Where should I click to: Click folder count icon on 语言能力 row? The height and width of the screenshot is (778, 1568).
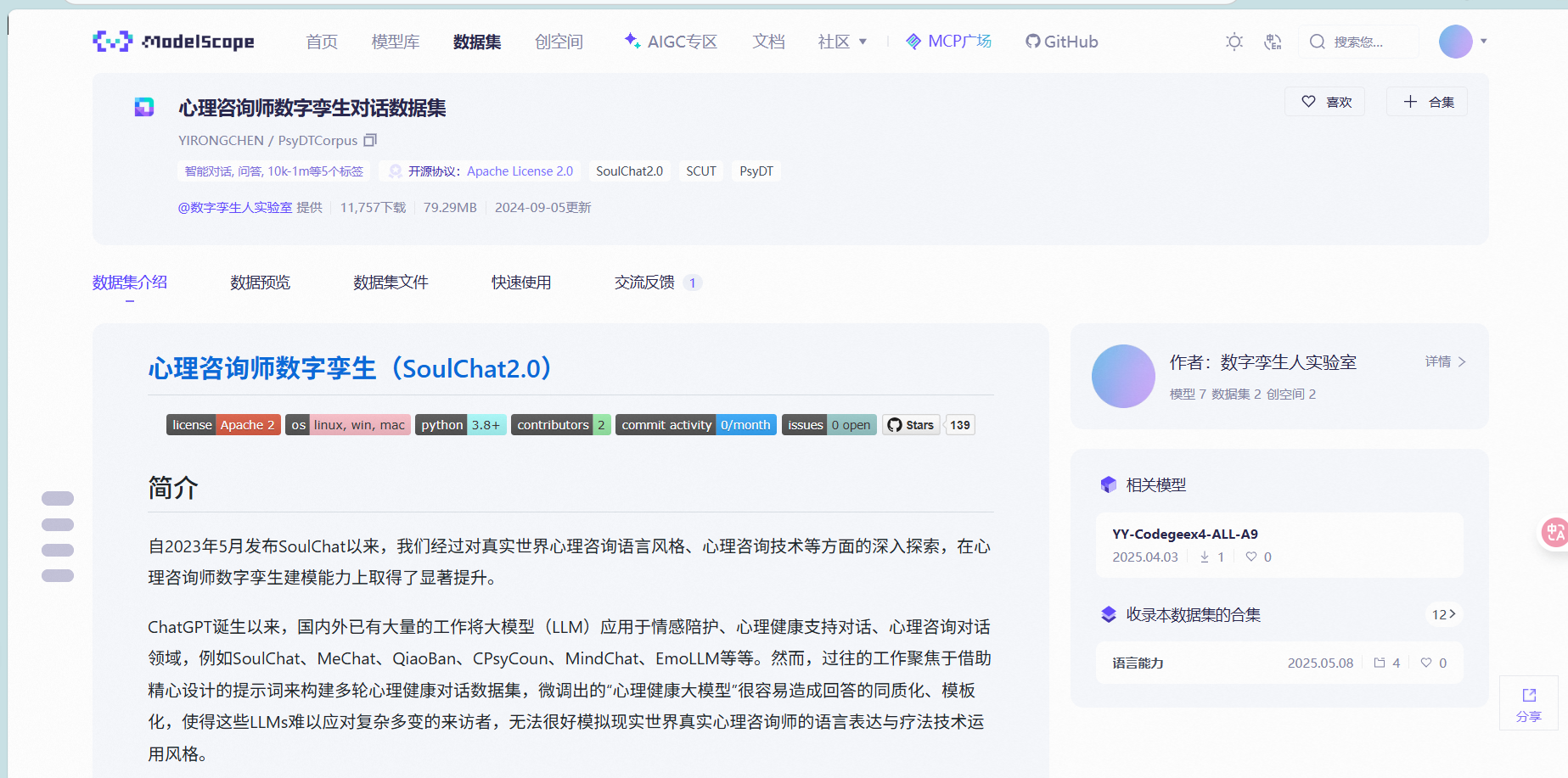pyautogui.click(x=1380, y=663)
